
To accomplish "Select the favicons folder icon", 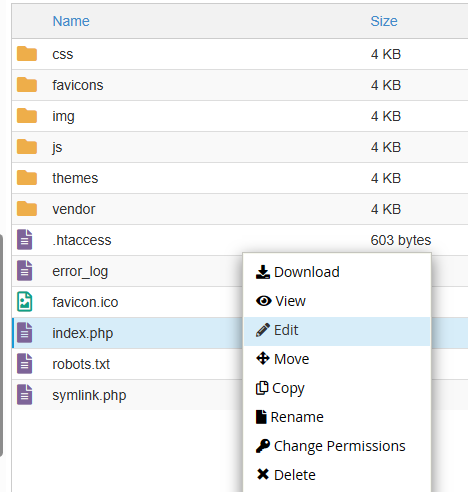I will 27,85.
